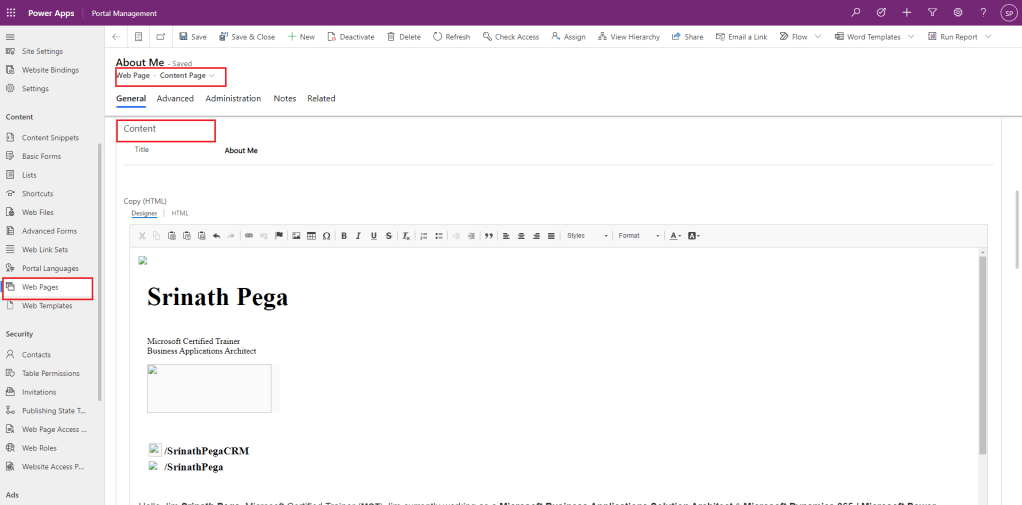The height and width of the screenshot is (505, 1022).
Task: Toggle underline formatting in the editor
Action: pyautogui.click(x=374, y=236)
